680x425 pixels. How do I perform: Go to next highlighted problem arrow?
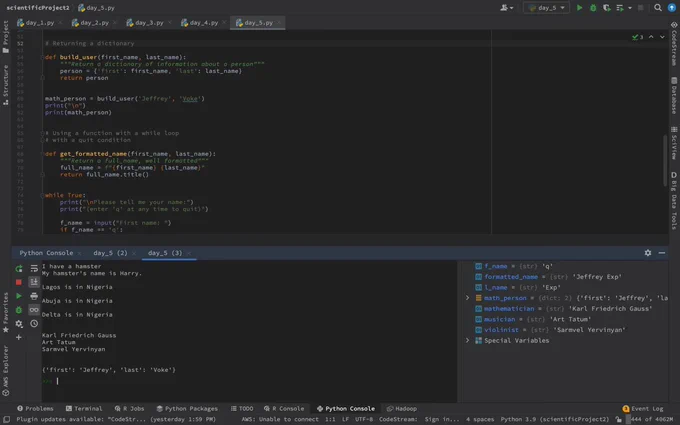(662, 37)
